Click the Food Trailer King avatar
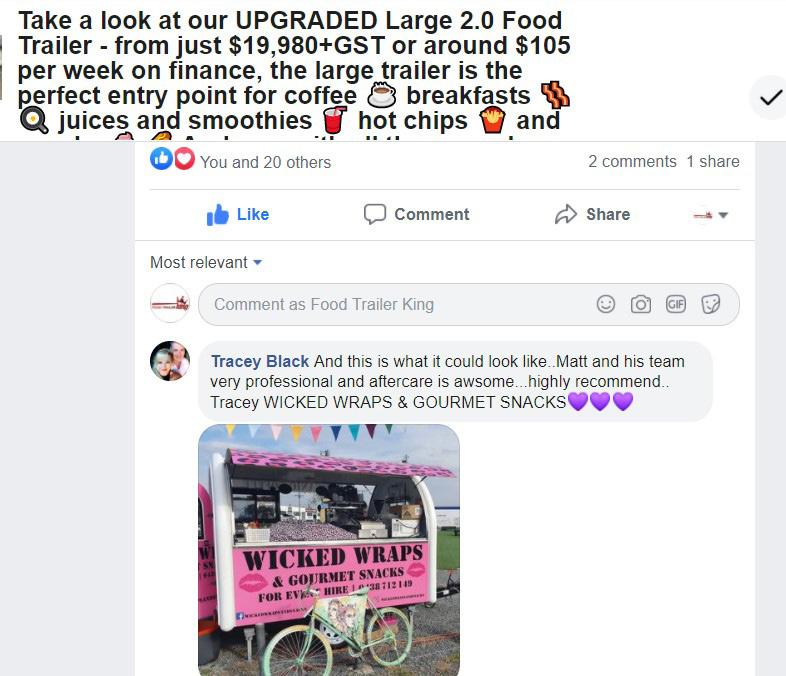Screen dimensions: 786x676 [170, 303]
